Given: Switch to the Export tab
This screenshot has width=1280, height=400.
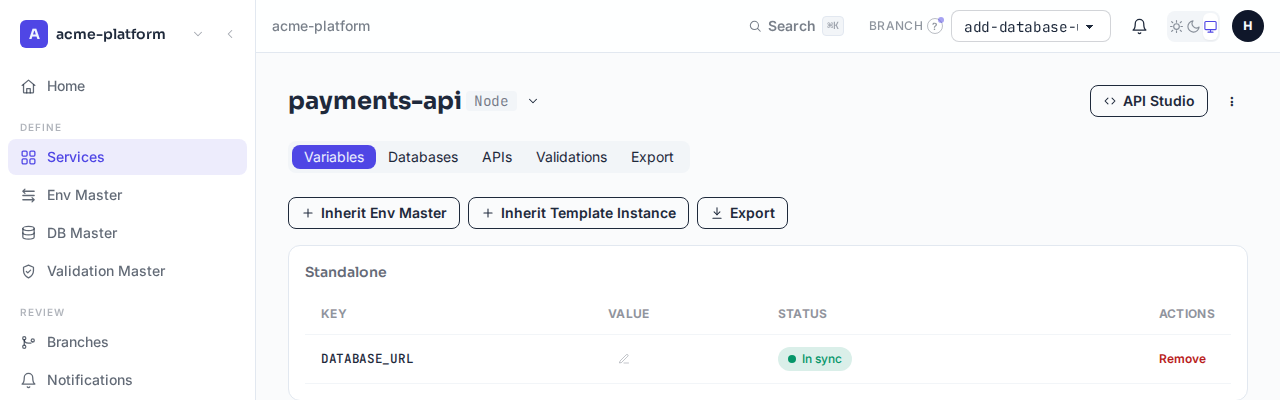Looking at the screenshot, I should 652,157.
